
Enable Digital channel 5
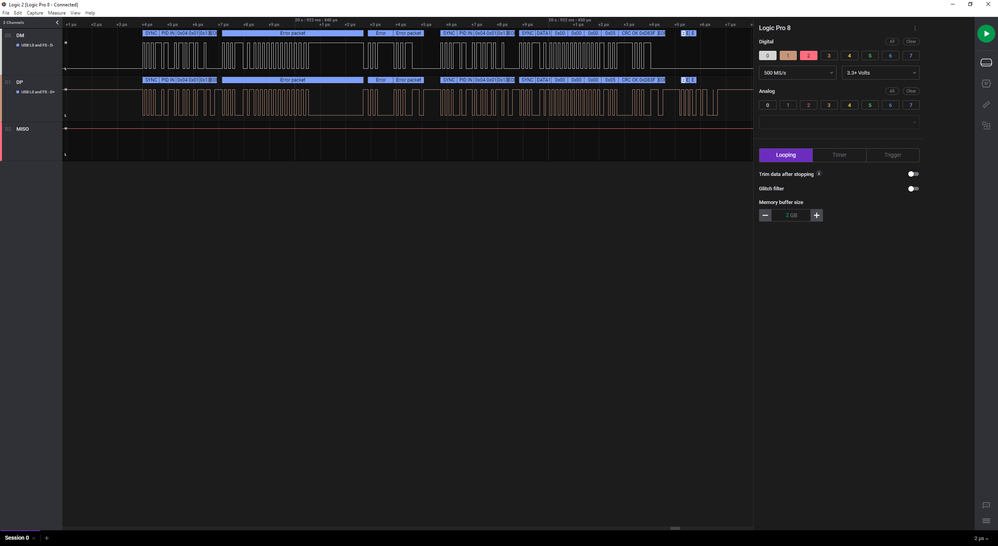870,55
